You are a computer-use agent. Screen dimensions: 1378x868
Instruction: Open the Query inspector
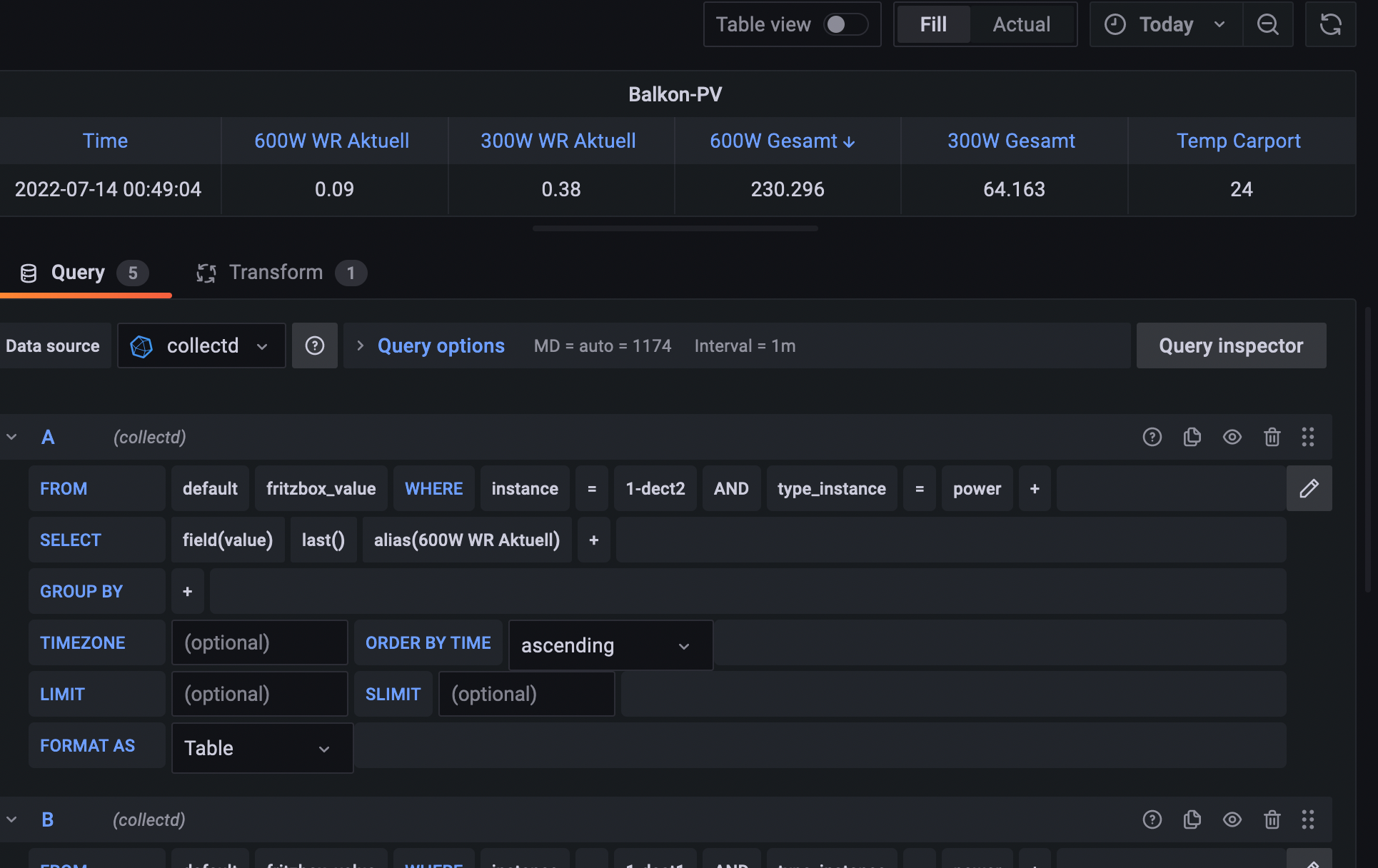pyautogui.click(x=1230, y=345)
